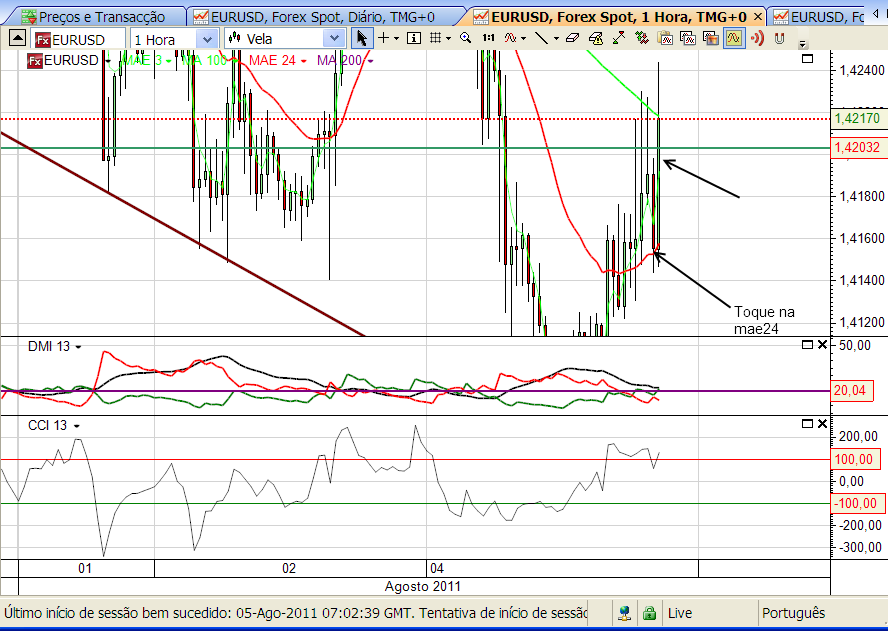
Task: Click the green and red candles marker icon
Action: [642, 39]
